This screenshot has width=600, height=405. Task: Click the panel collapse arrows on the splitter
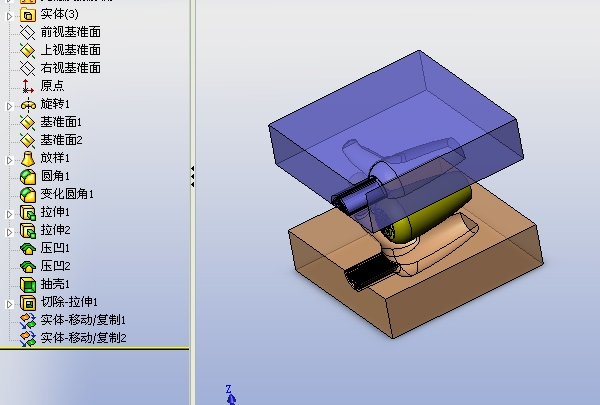point(192,176)
